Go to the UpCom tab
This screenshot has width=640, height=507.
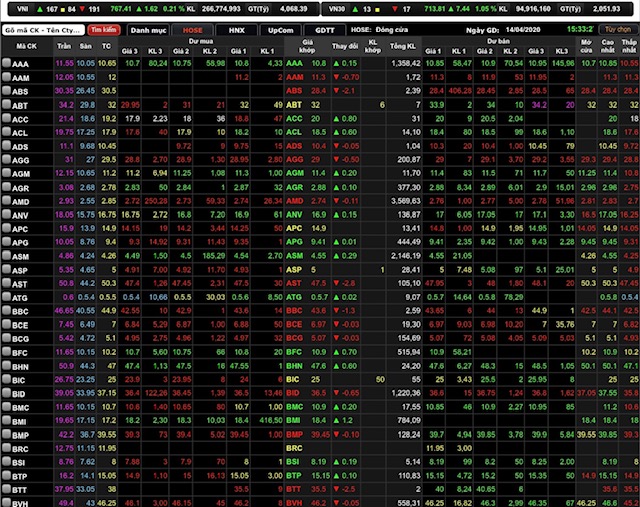[281, 30]
